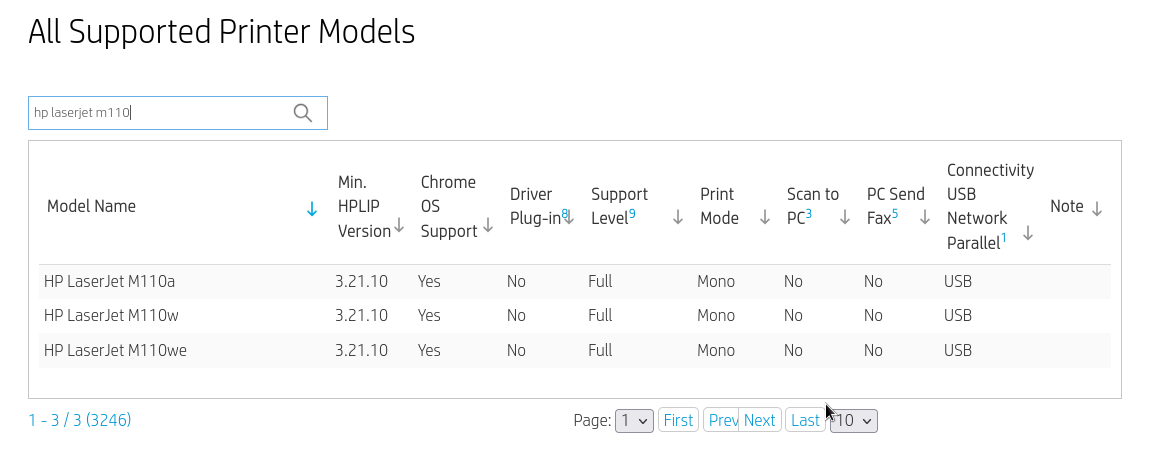The width and height of the screenshot is (1162, 465).
Task: Sort by Driver Plug-in arrow
Action: click(569, 217)
